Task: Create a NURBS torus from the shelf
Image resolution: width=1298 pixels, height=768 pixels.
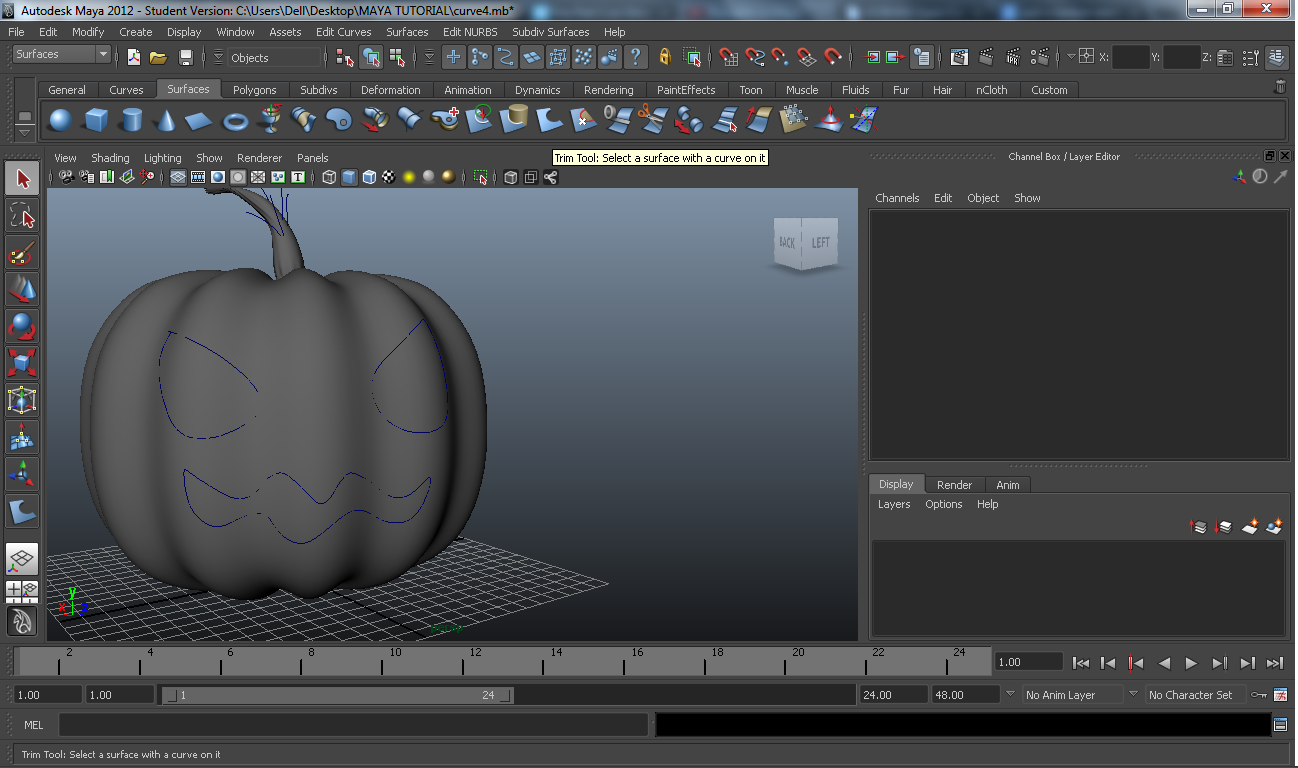Action: pyautogui.click(x=235, y=121)
